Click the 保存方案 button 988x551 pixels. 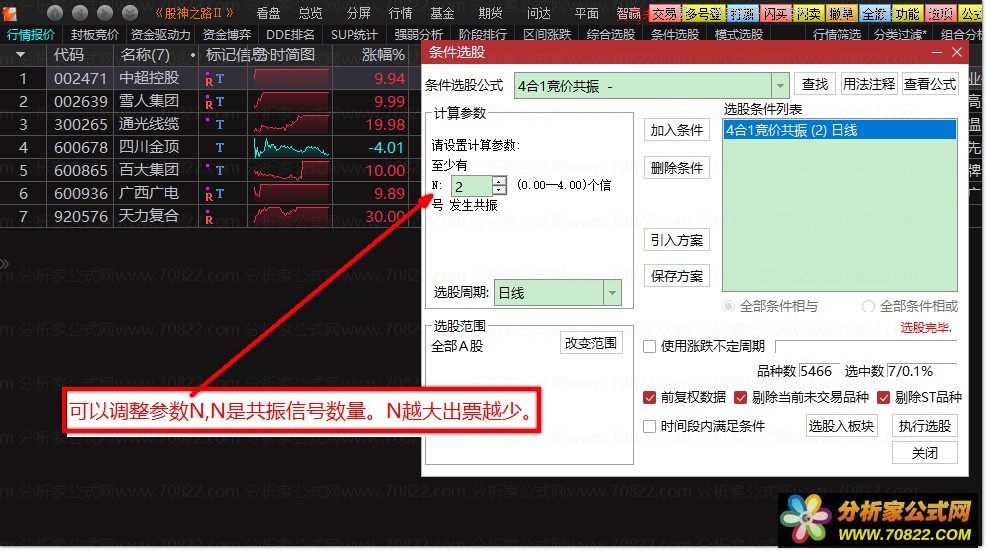point(677,276)
